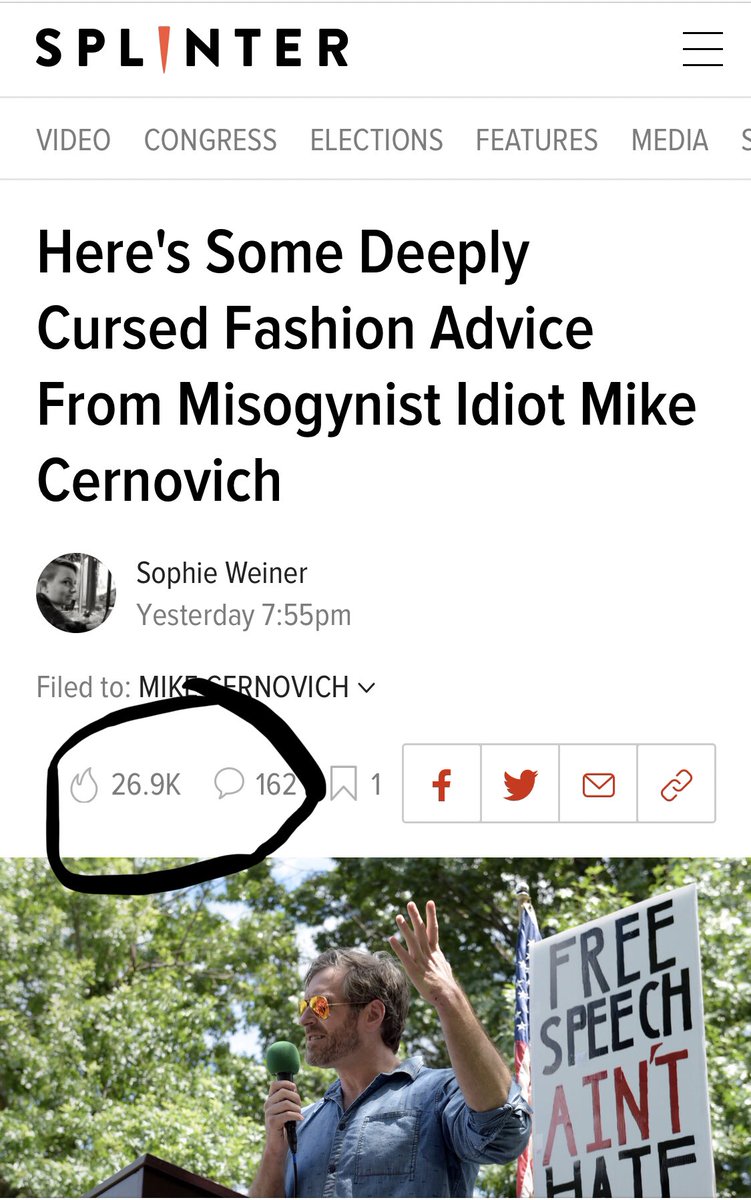This screenshot has height=1200, width=751.
Task: Open the hamburger menu
Action: pyautogui.click(x=702, y=49)
